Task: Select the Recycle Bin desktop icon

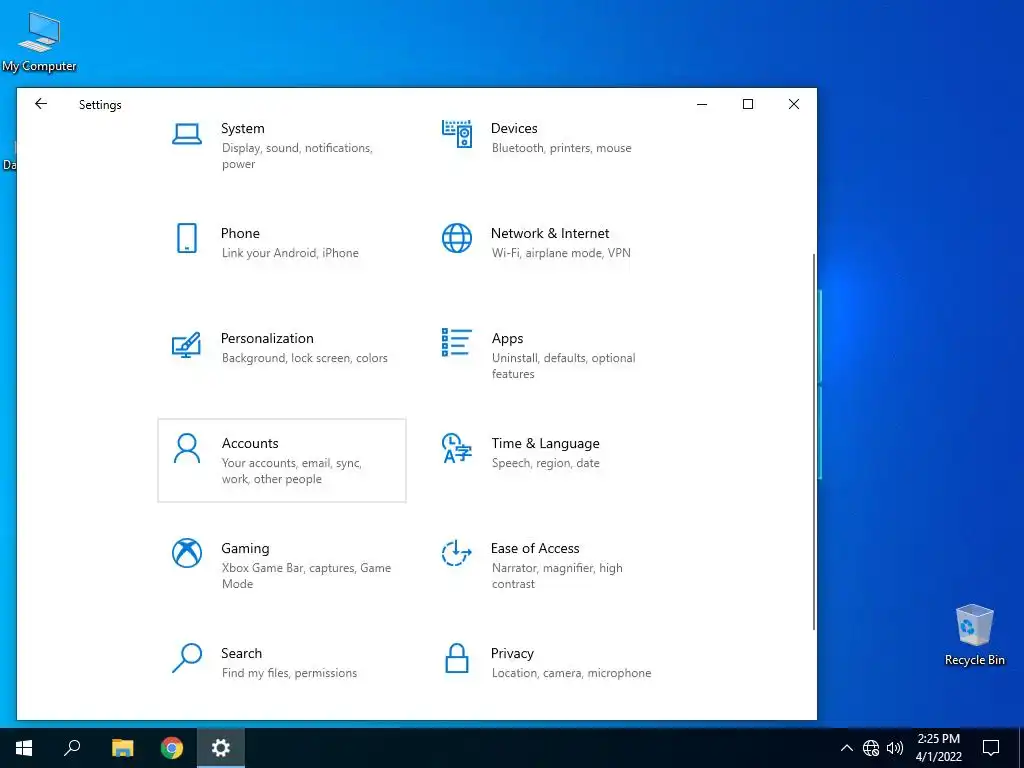Action: click(974, 634)
